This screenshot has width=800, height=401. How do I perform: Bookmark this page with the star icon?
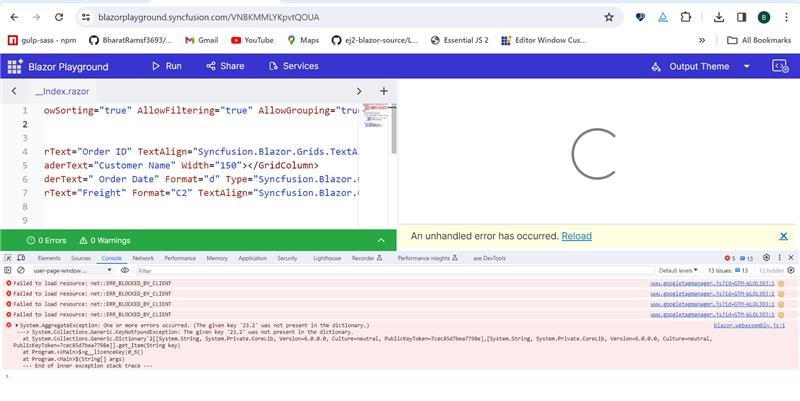608,17
